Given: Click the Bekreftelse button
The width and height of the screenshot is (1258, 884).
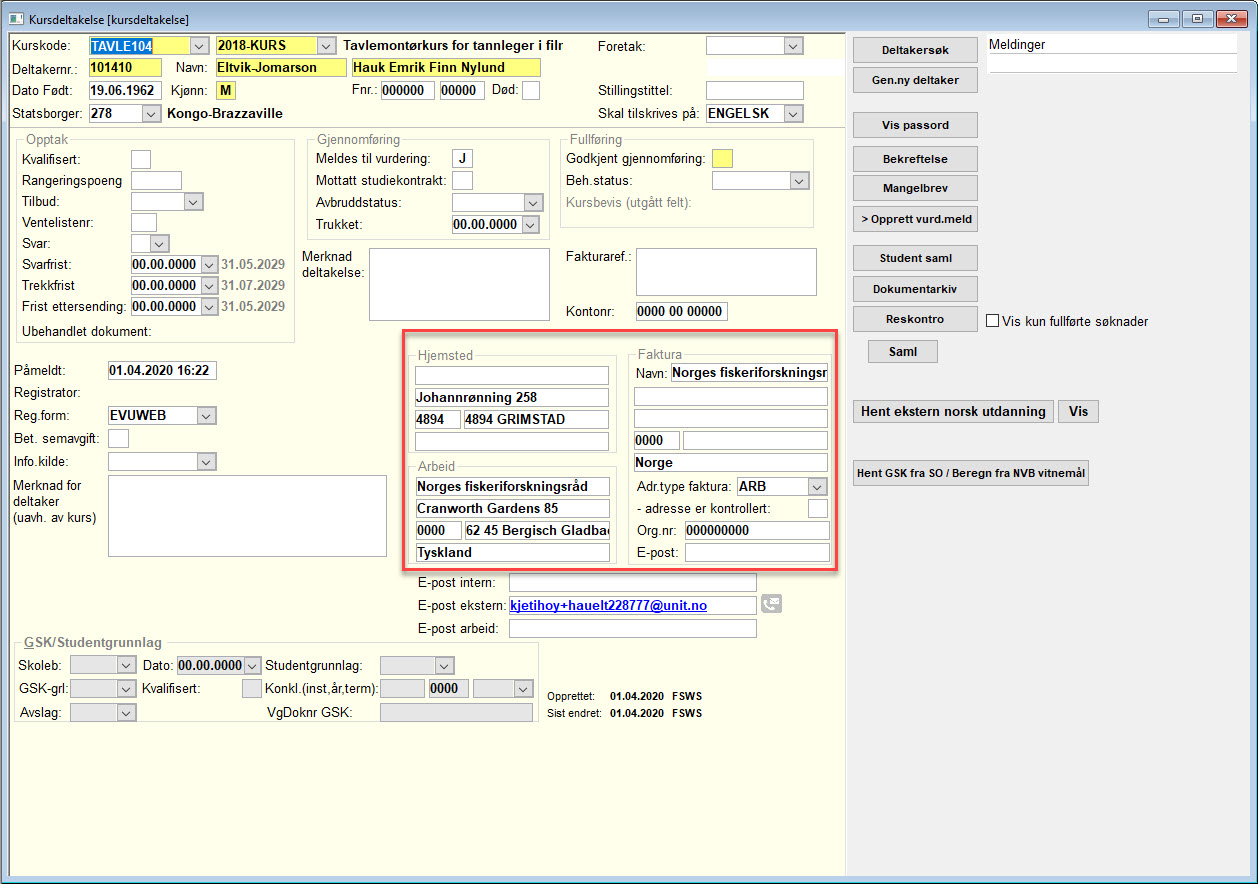Looking at the screenshot, I should point(915,159).
